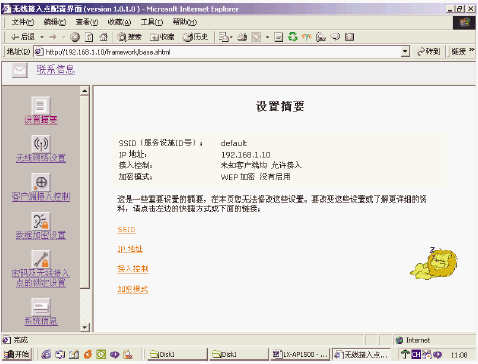Open the 文件 (File) menu
This screenshot has width=478, height=364.
(23, 22)
